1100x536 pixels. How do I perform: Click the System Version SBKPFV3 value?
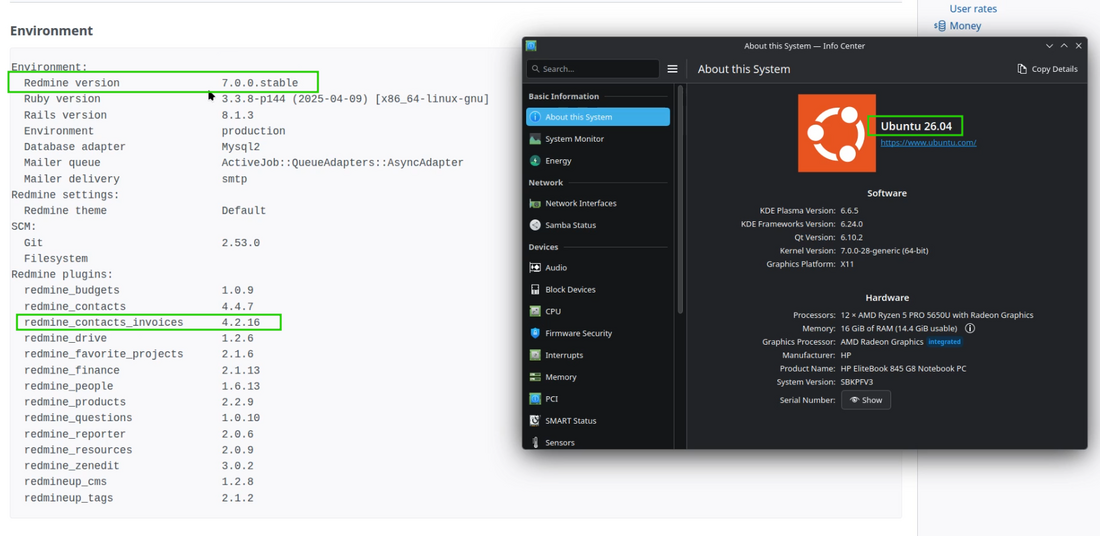click(859, 382)
